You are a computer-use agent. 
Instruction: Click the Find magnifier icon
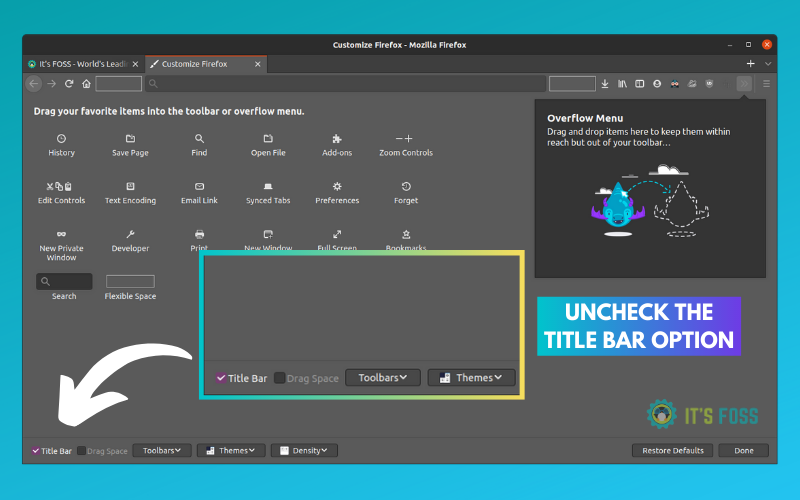tap(199, 139)
